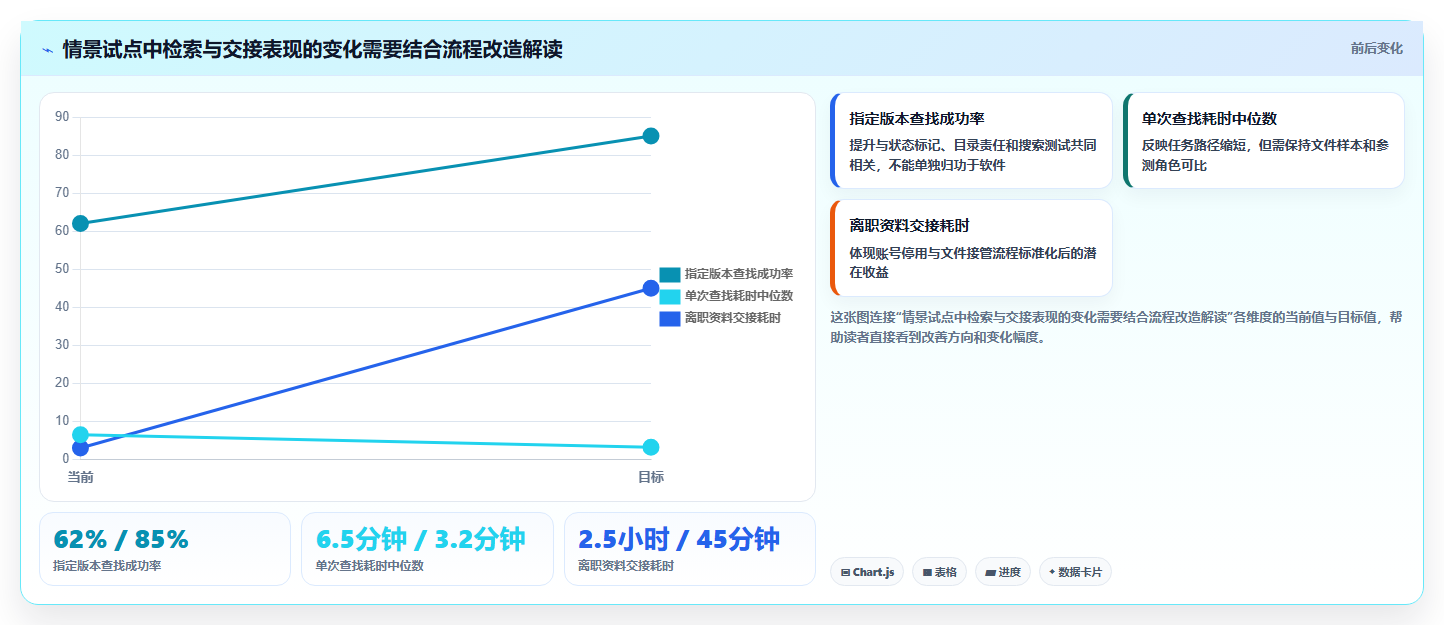Select the 2.5小时 / 45分钟 stat card
Screen dimensions: 1444x625
tap(690, 549)
